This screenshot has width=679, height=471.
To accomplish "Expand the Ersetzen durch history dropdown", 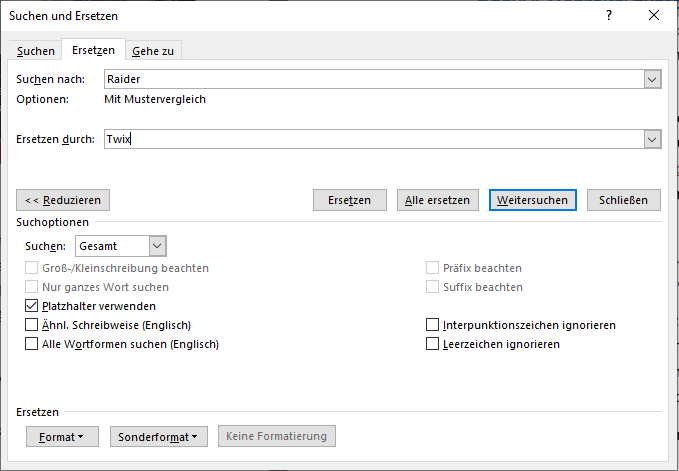I will (653, 140).
